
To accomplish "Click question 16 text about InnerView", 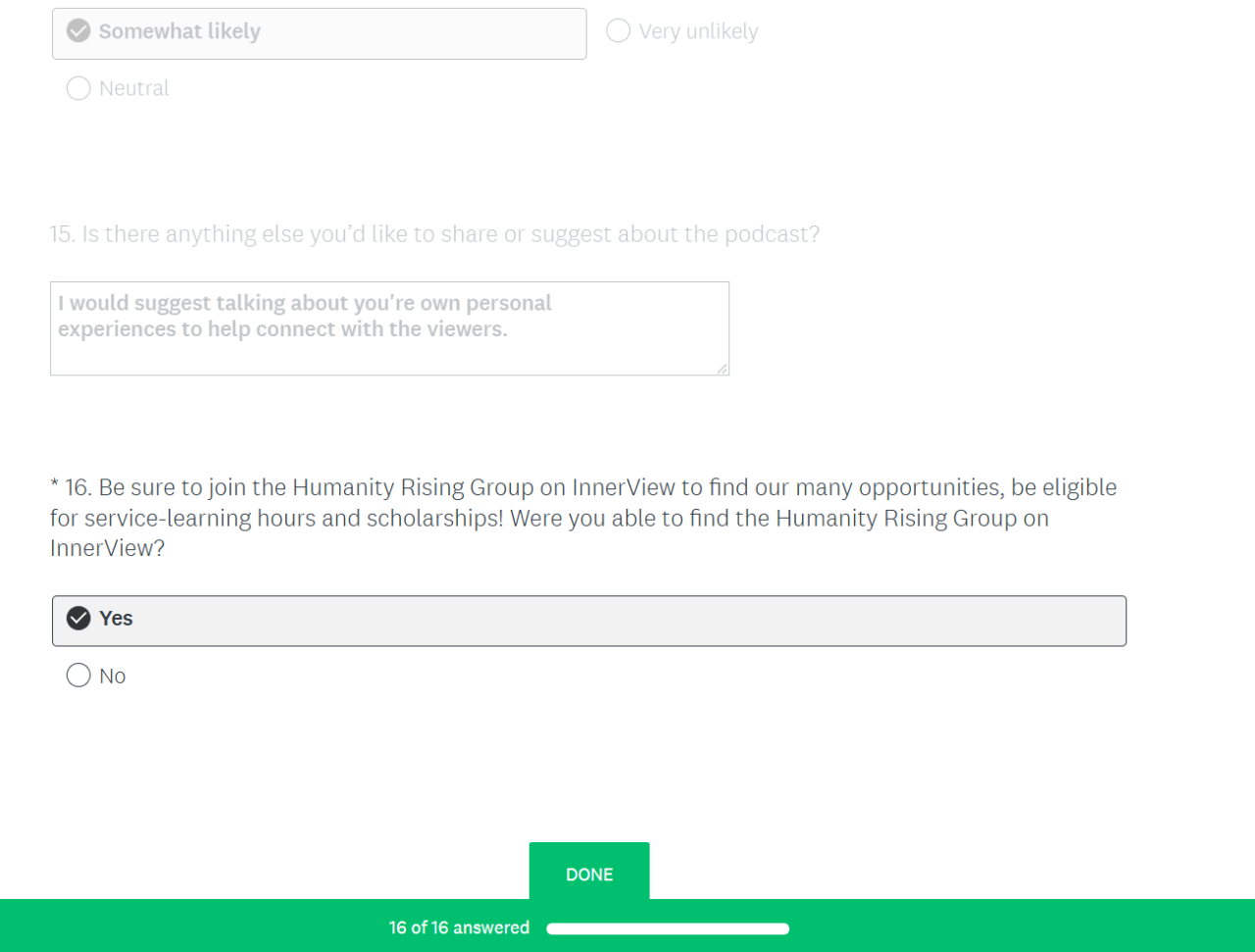I will (583, 517).
